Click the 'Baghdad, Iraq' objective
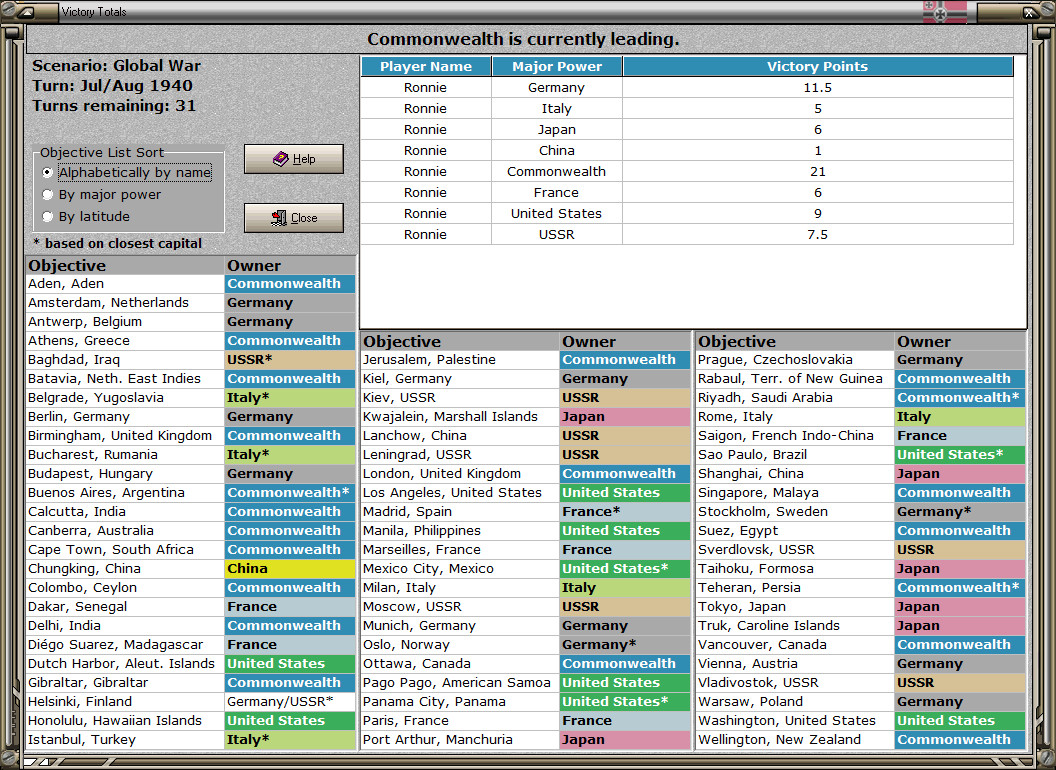Image resolution: width=1056 pixels, height=770 pixels. pos(125,360)
